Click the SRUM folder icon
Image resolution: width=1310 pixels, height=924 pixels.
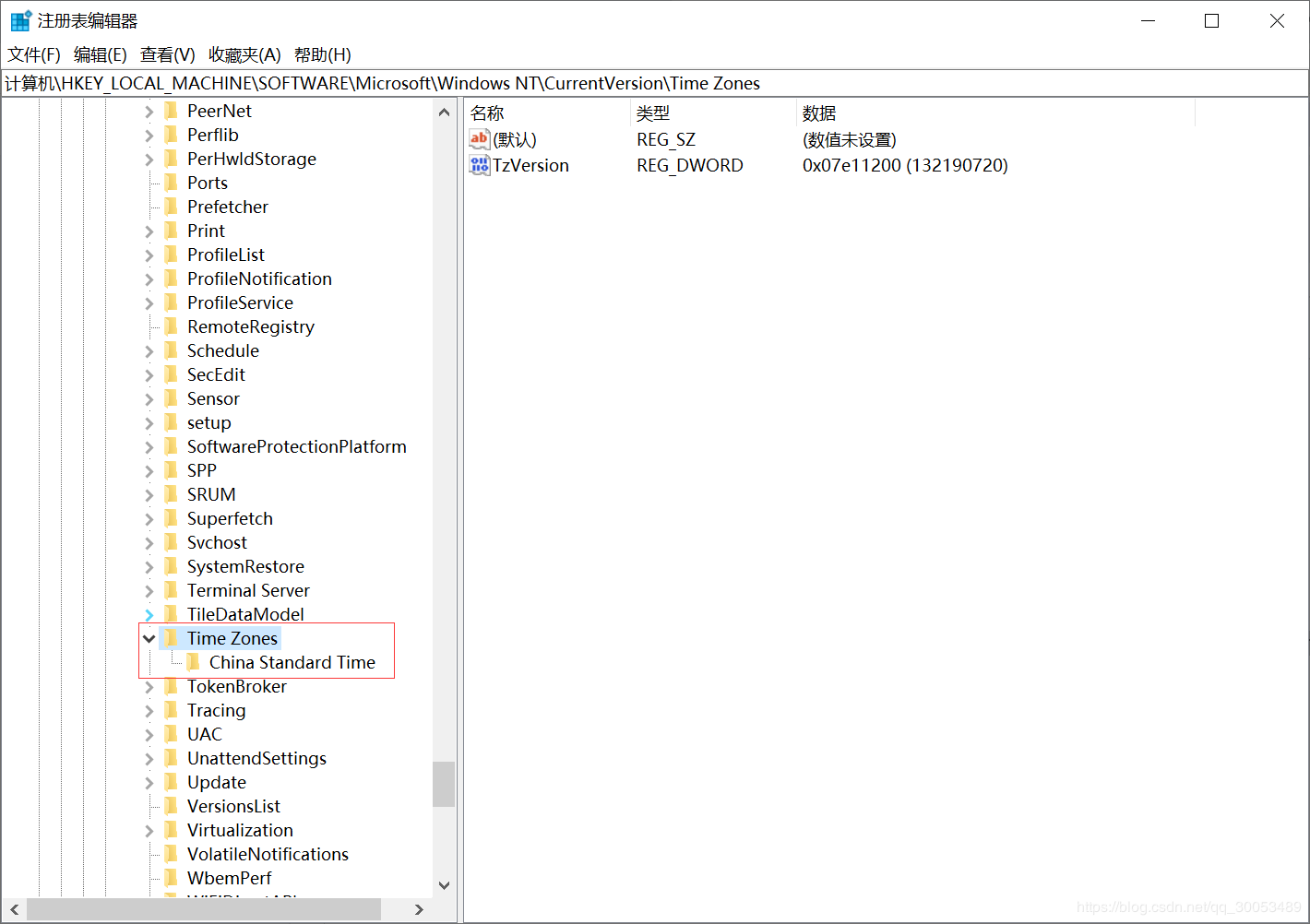click(x=171, y=494)
